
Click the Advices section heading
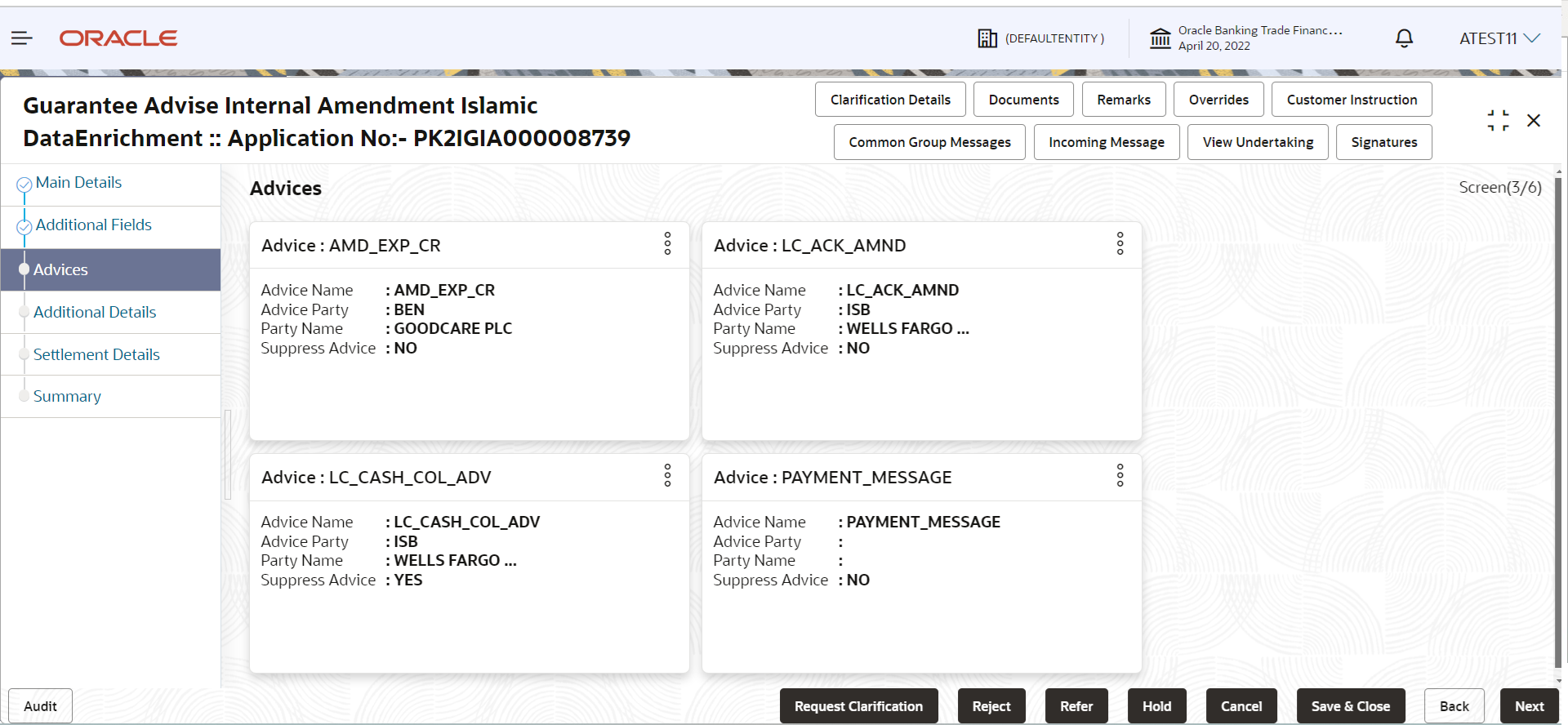tap(286, 189)
